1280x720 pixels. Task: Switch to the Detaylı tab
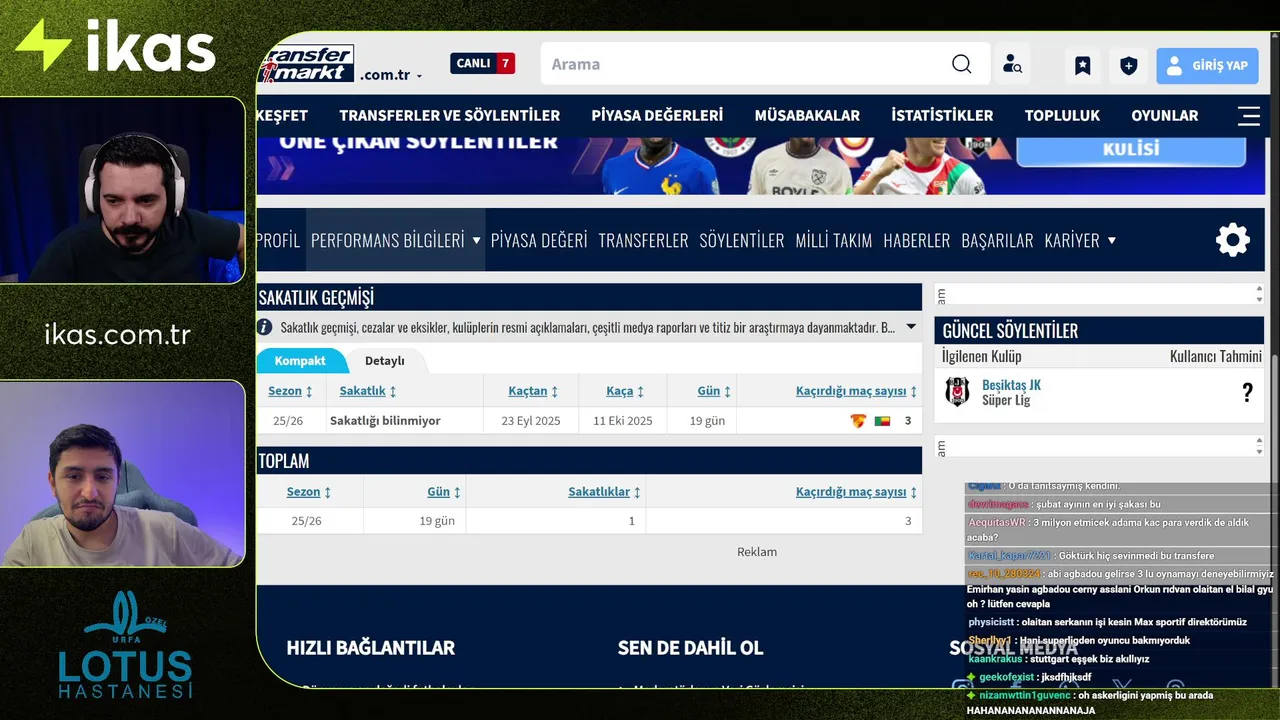point(385,361)
